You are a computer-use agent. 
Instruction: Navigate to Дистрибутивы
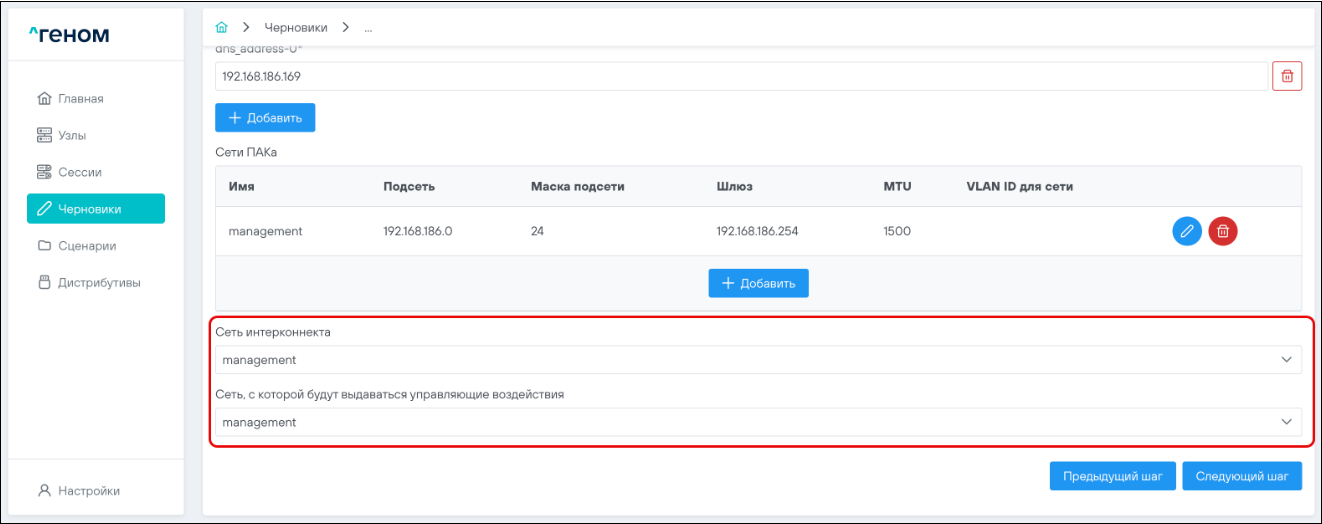[98, 283]
